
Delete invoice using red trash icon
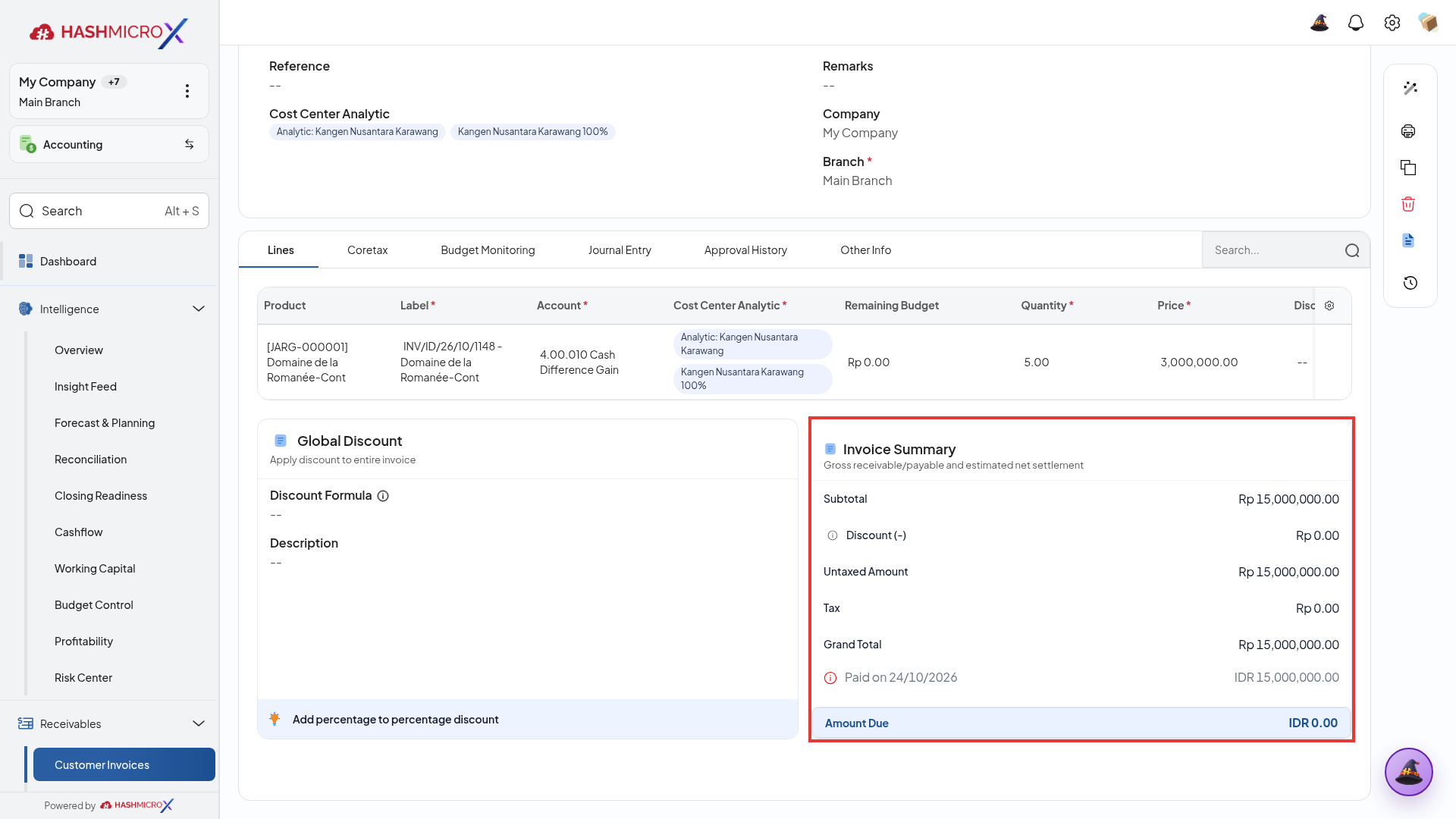coord(1408,204)
